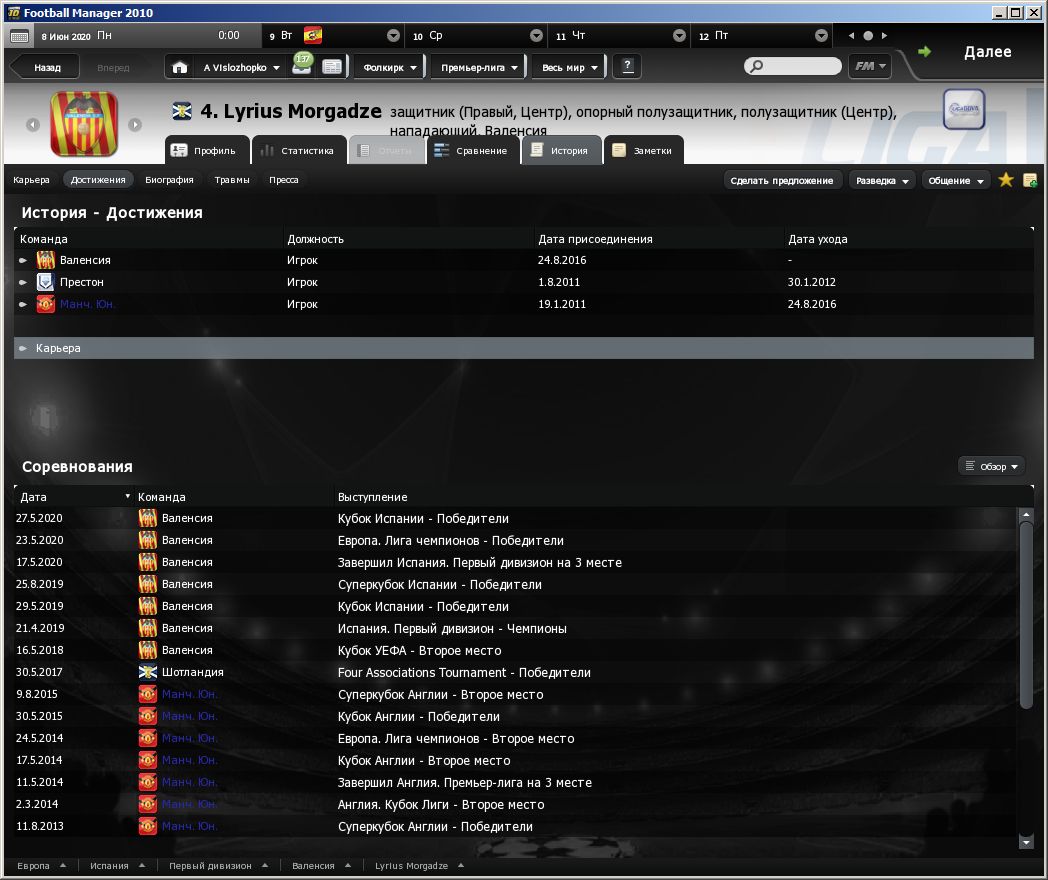The height and width of the screenshot is (880, 1048).
Task: Open the calendar icon in date bar
Action: coord(19,36)
